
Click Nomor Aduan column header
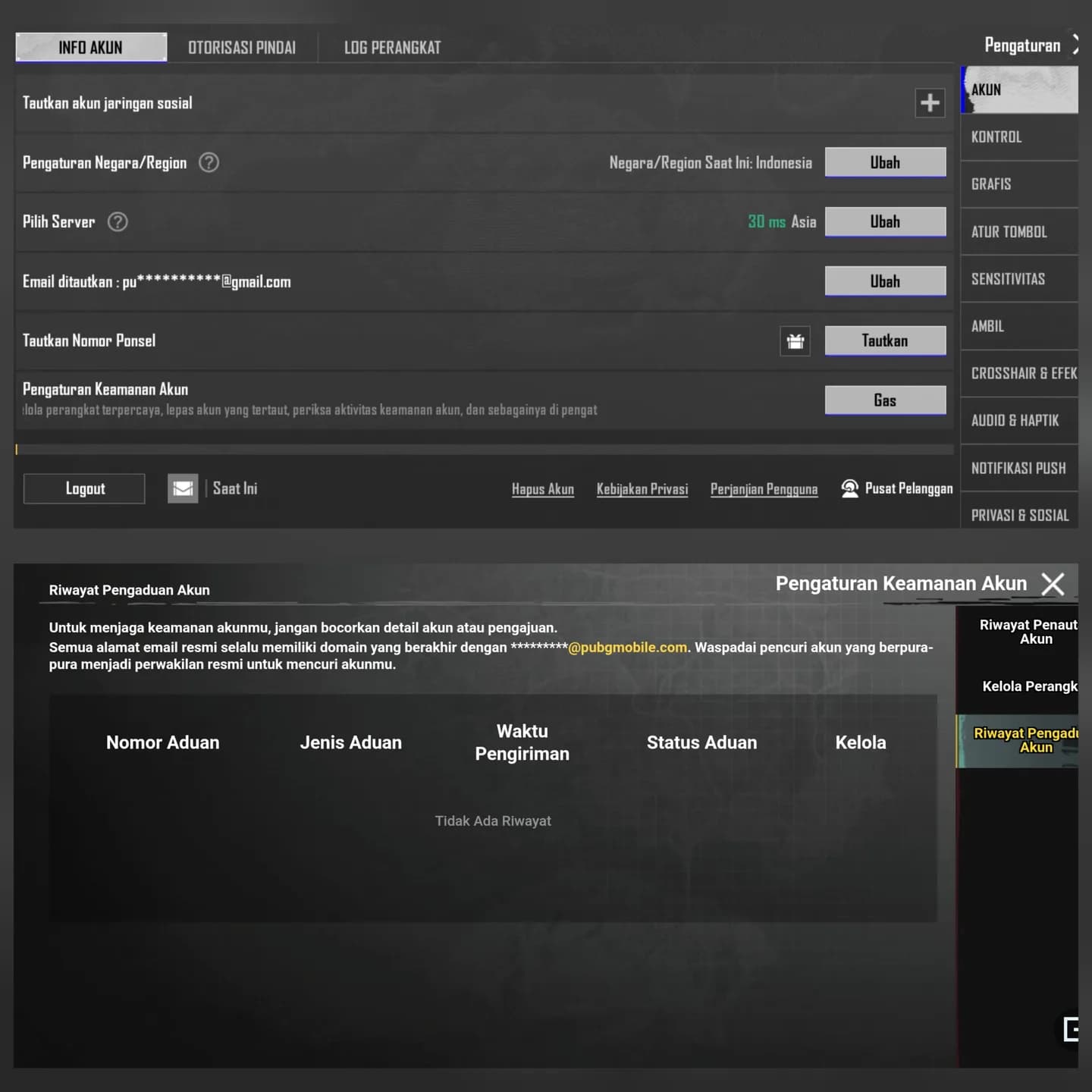pyautogui.click(x=163, y=742)
